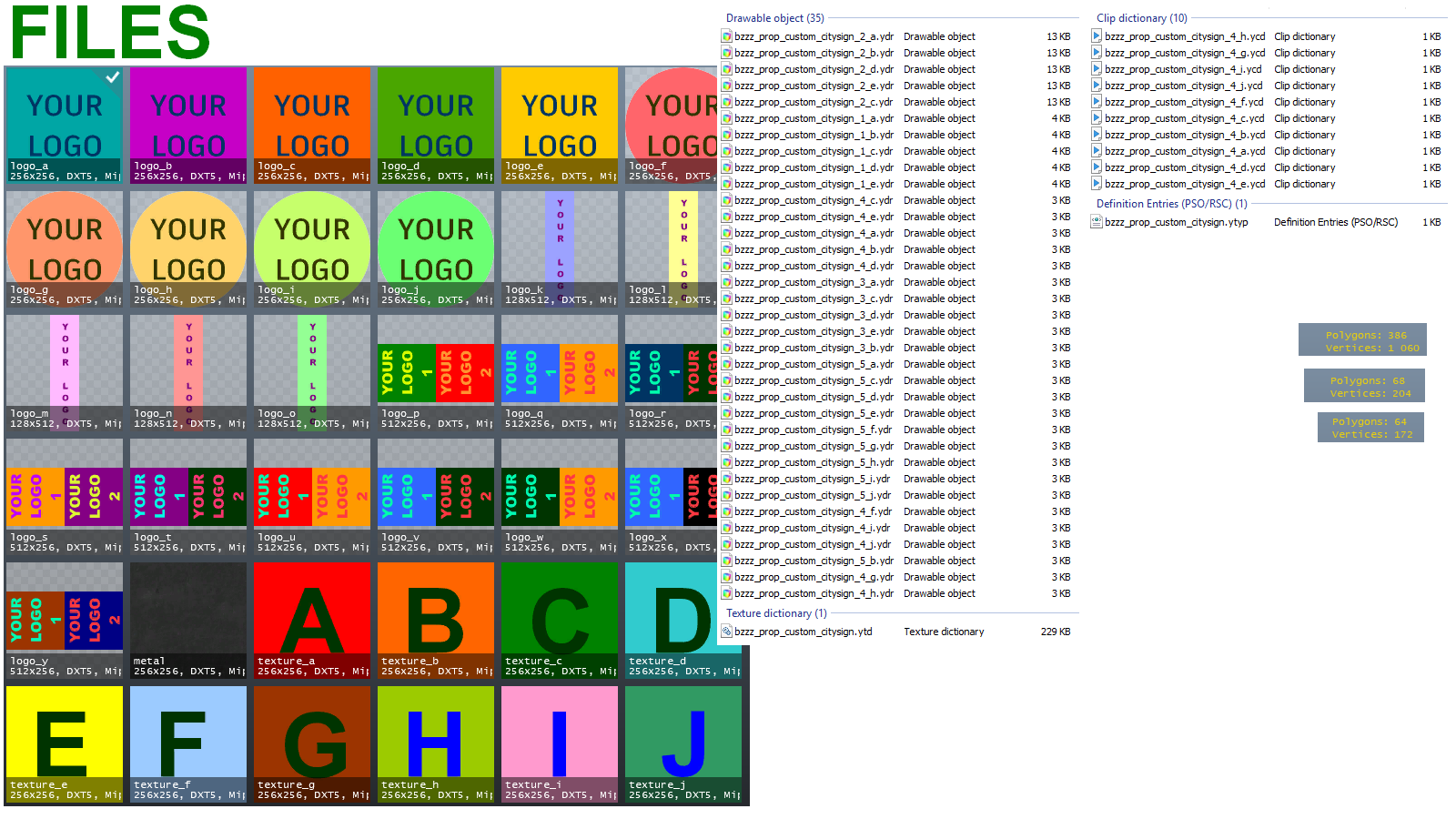Image resolution: width=1456 pixels, height=819 pixels.
Task: Click file icon of bzzz_prop_custom_citysign_5_j.ydr
Action: tap(726, 495)
